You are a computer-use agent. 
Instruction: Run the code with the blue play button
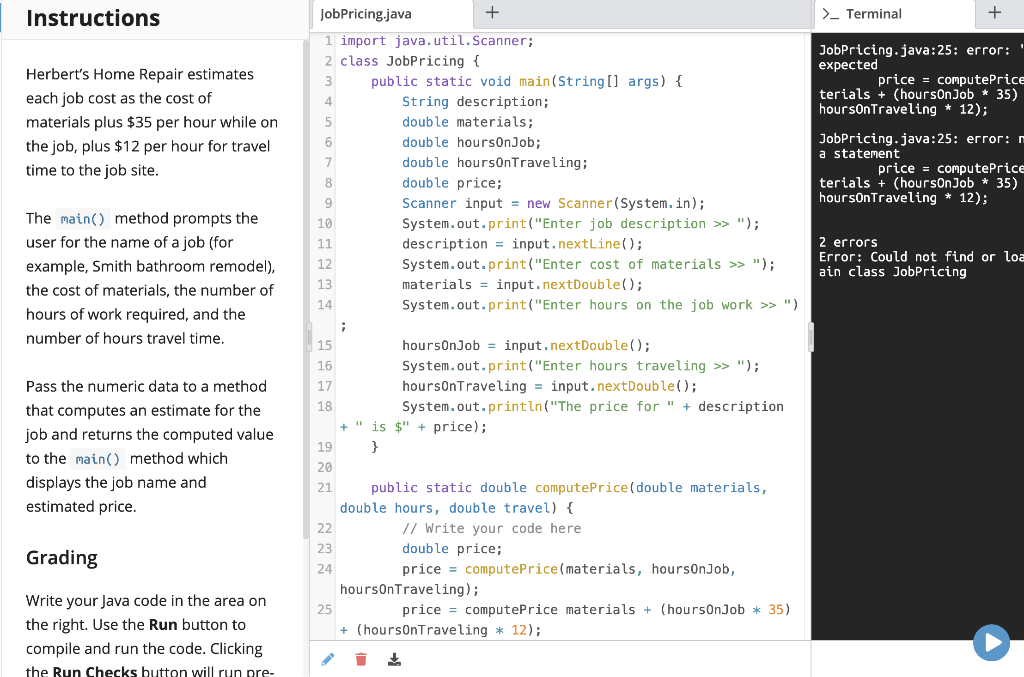[991, 643]
